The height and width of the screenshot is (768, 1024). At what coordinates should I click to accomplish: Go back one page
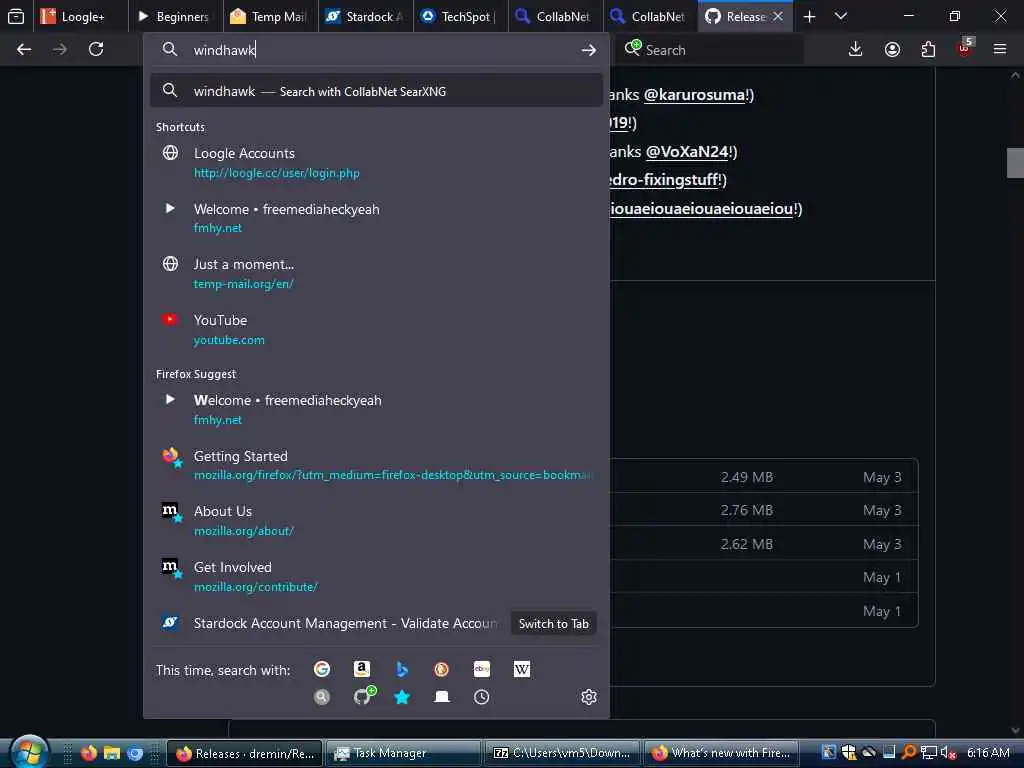(x=24, y=50)
